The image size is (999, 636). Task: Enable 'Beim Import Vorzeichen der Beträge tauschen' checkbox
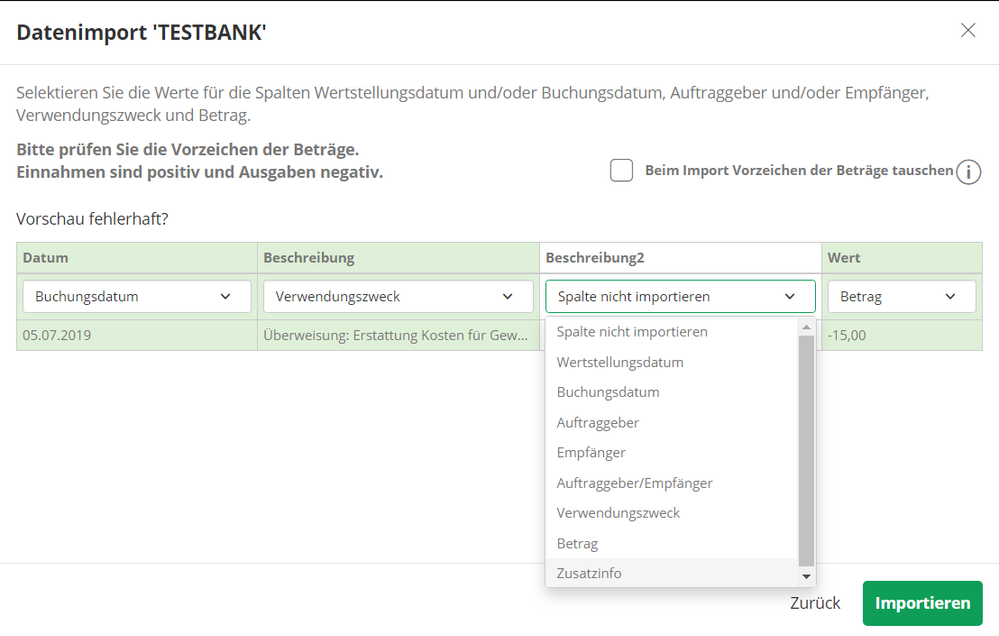[x=622, y=171]
